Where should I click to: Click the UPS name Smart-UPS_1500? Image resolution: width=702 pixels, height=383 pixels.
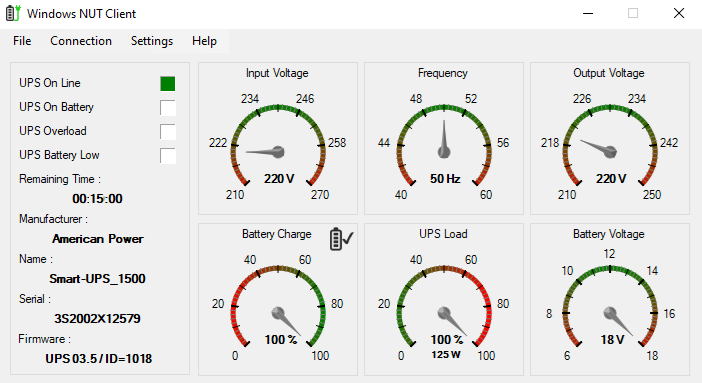(98, 279)
